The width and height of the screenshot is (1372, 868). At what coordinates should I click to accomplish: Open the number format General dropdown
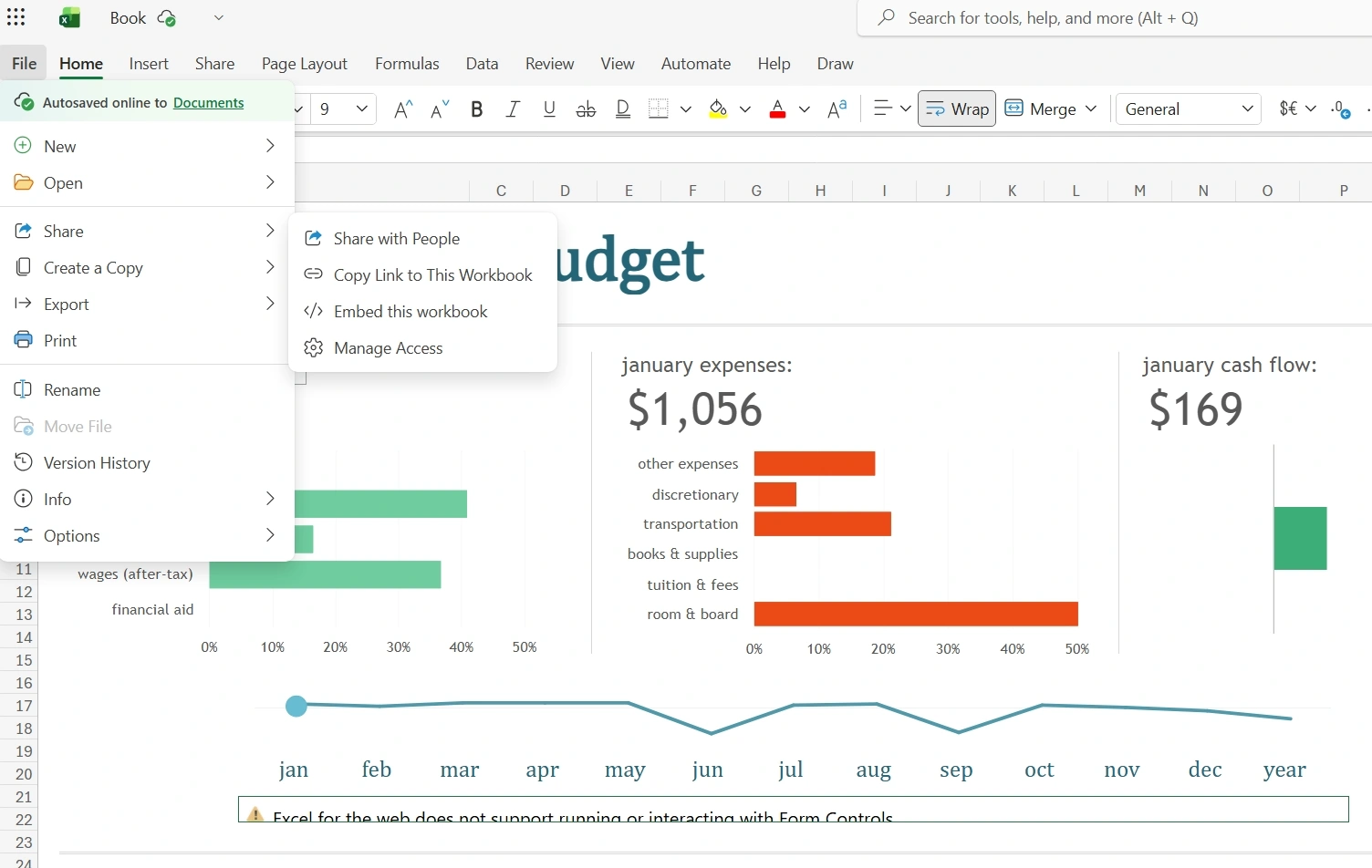1189,109
